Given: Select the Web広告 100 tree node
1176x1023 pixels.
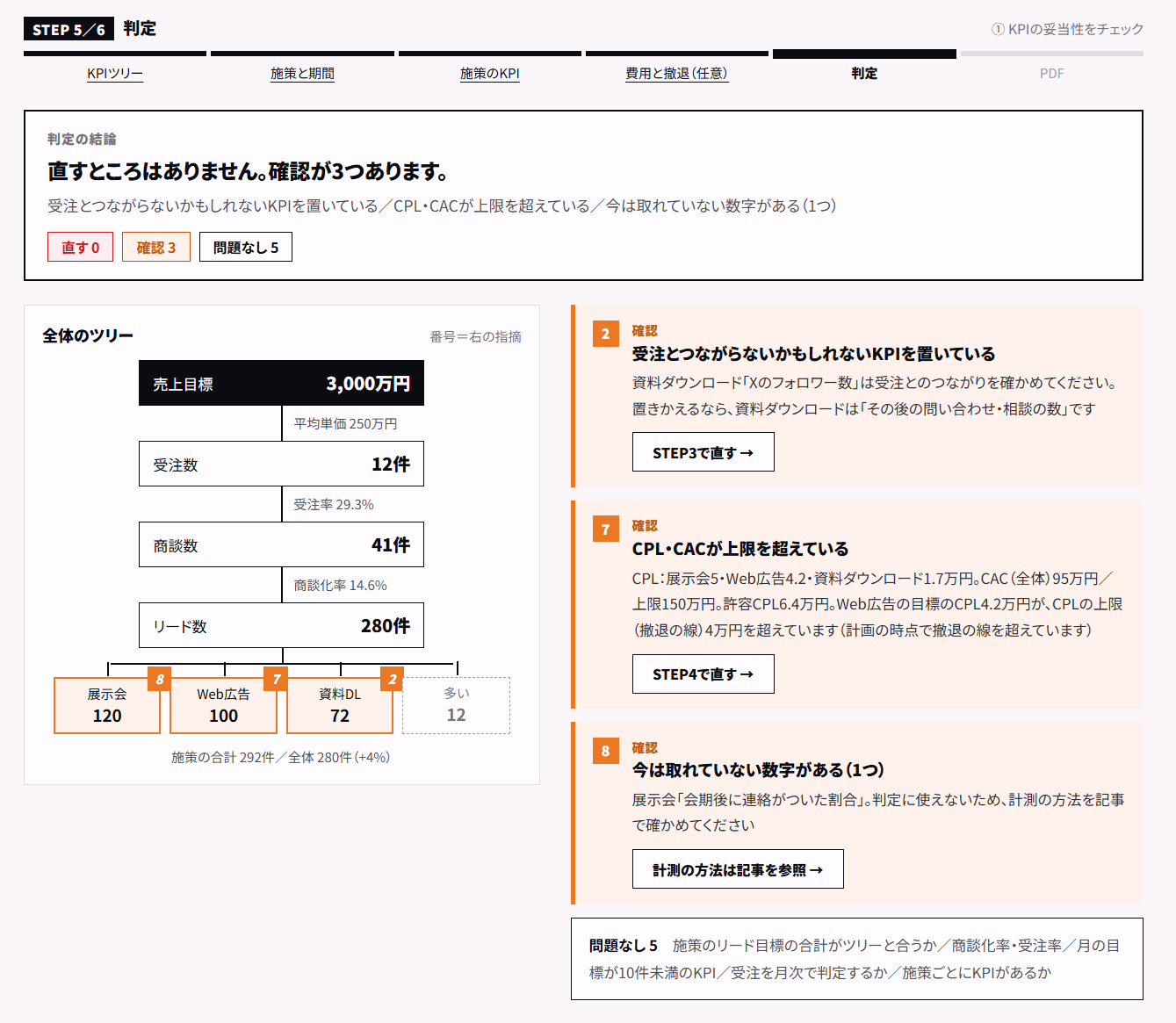Looking at the screenshot, I should (223, 705).
